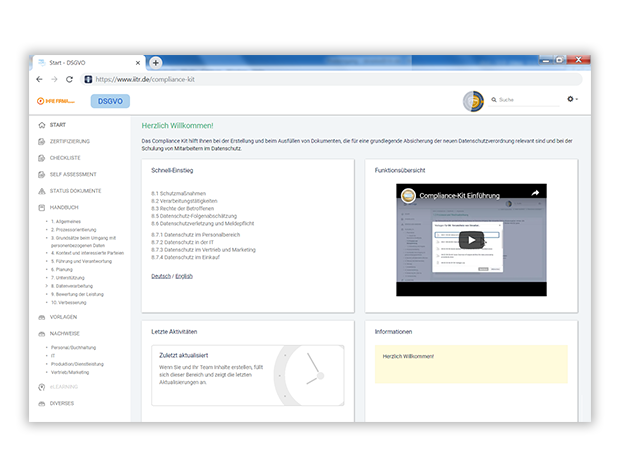Open chapter 9. Bewertung der Leistung

(77, 295)
